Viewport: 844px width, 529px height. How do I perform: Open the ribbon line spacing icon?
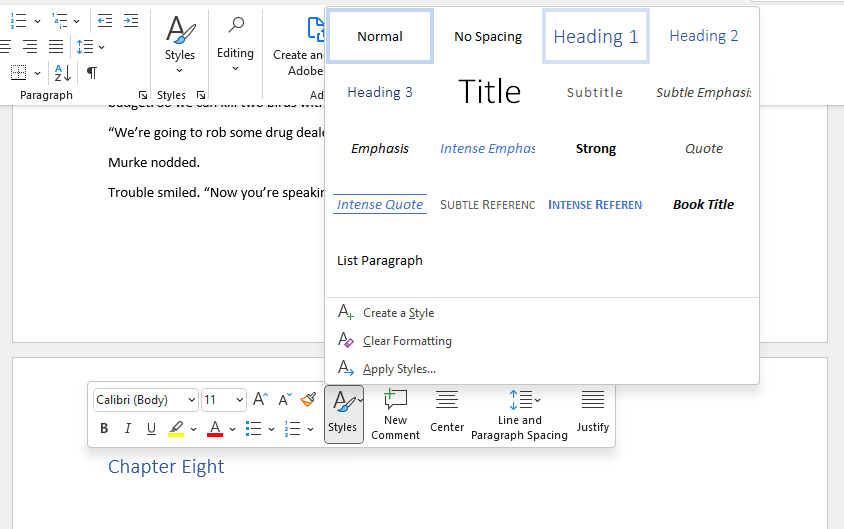click(x=85, y=47)
